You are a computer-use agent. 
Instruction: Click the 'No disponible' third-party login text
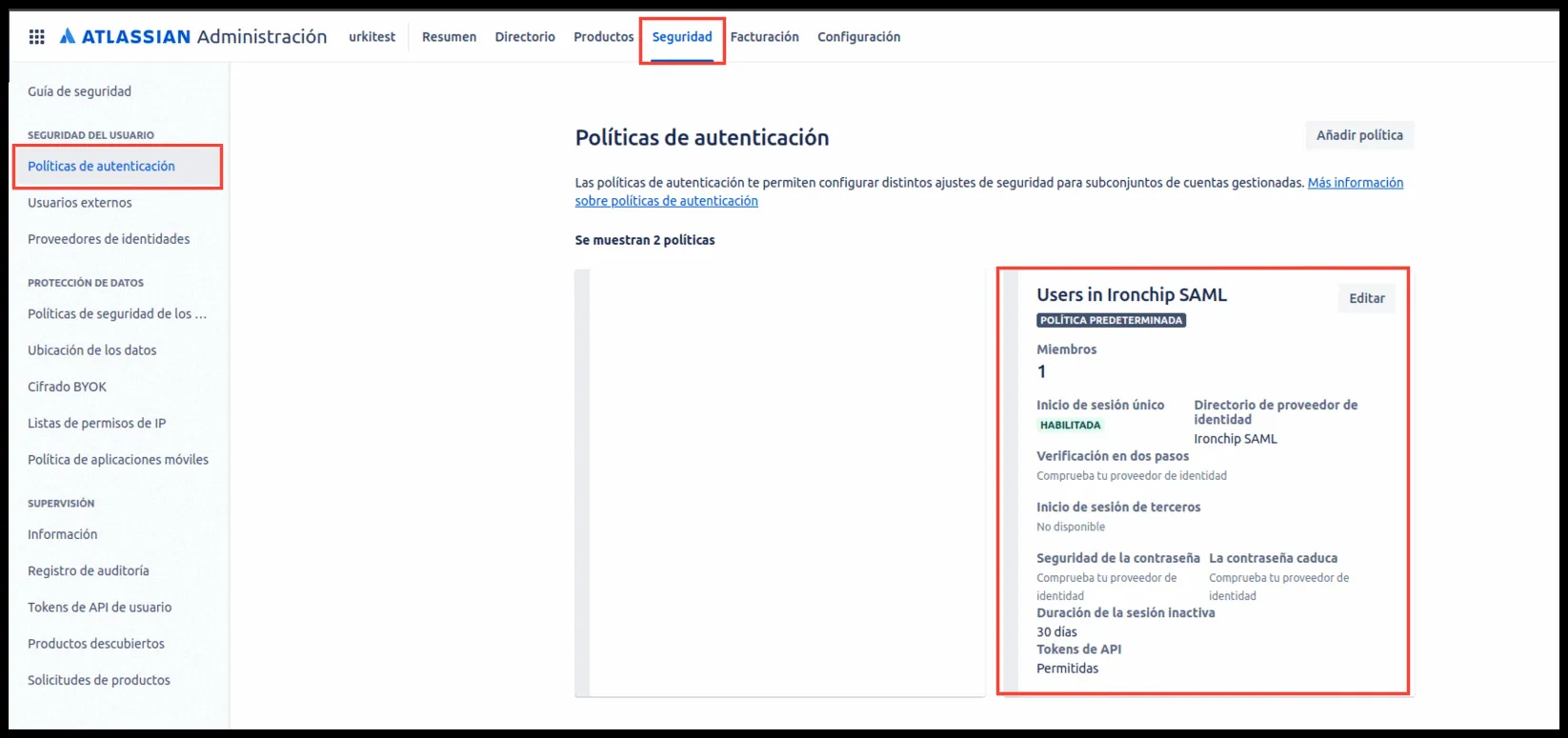1071,527
